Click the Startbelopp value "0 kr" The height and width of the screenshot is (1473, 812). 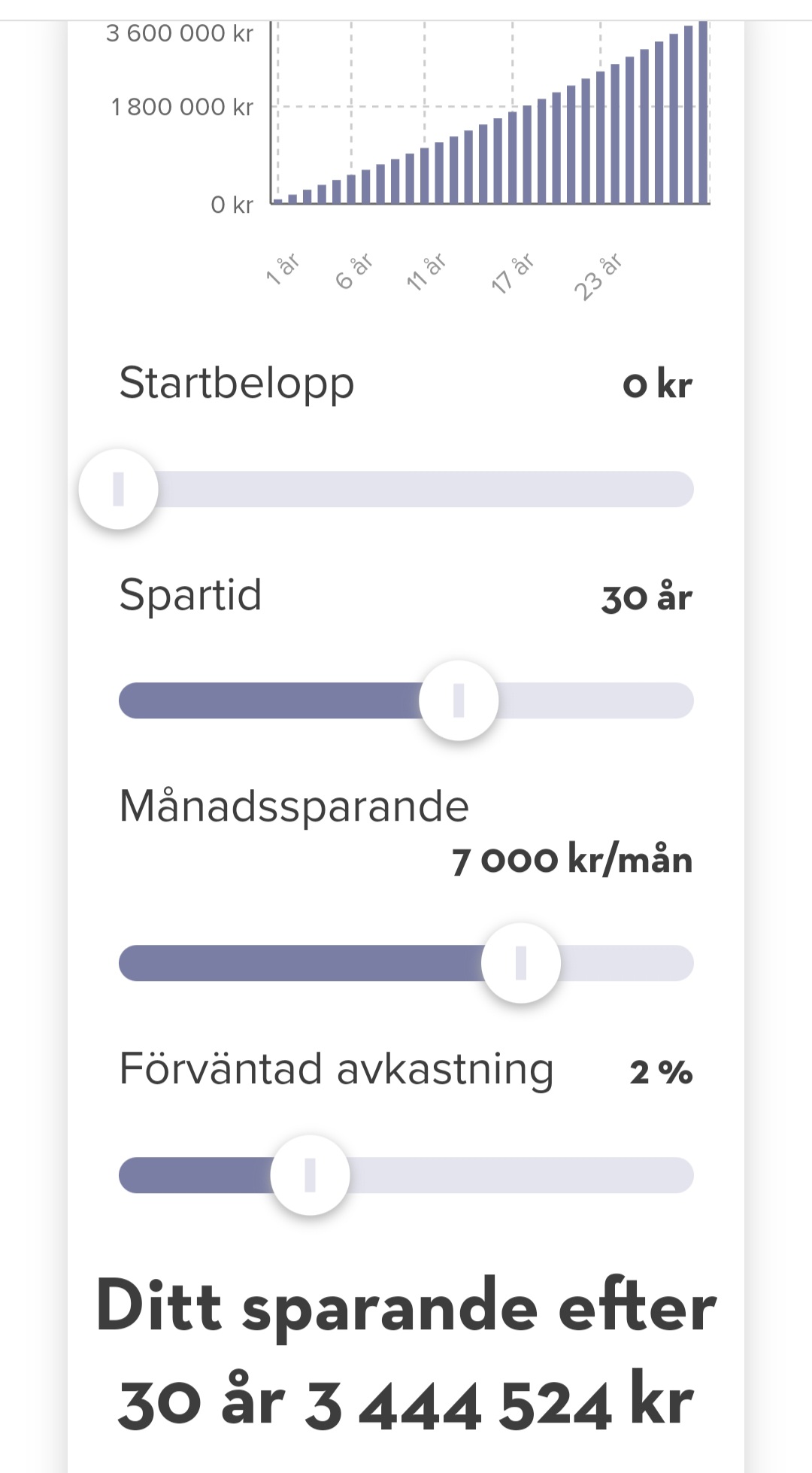coord(657,384)
